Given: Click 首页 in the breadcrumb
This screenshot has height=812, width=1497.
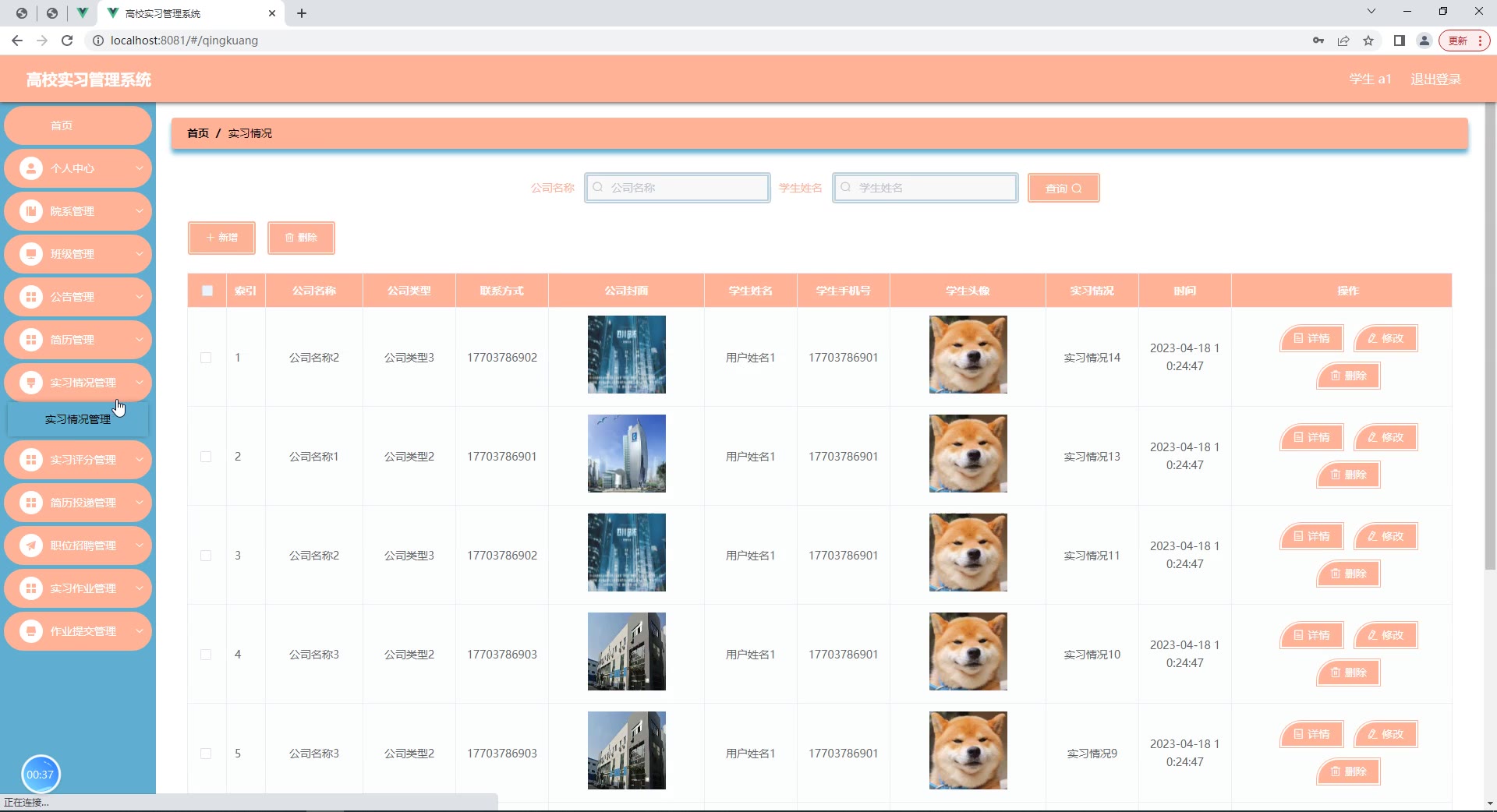Looking at the screenshot, I should (198, 133).
